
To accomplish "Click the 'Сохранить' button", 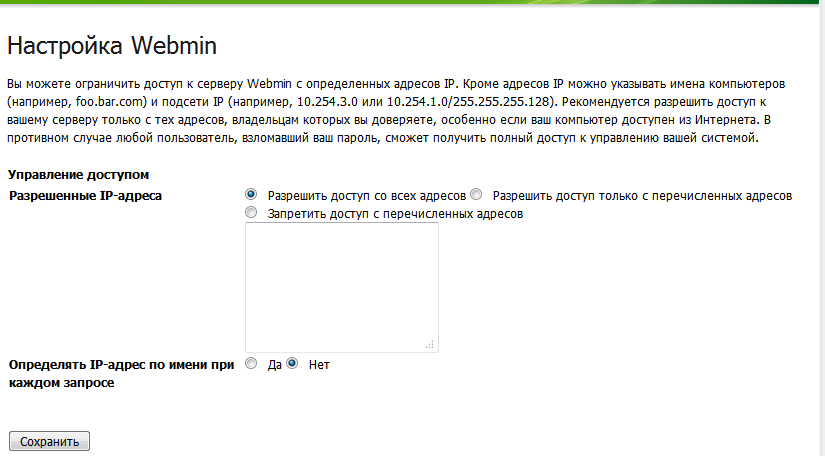I will point(49,441).
